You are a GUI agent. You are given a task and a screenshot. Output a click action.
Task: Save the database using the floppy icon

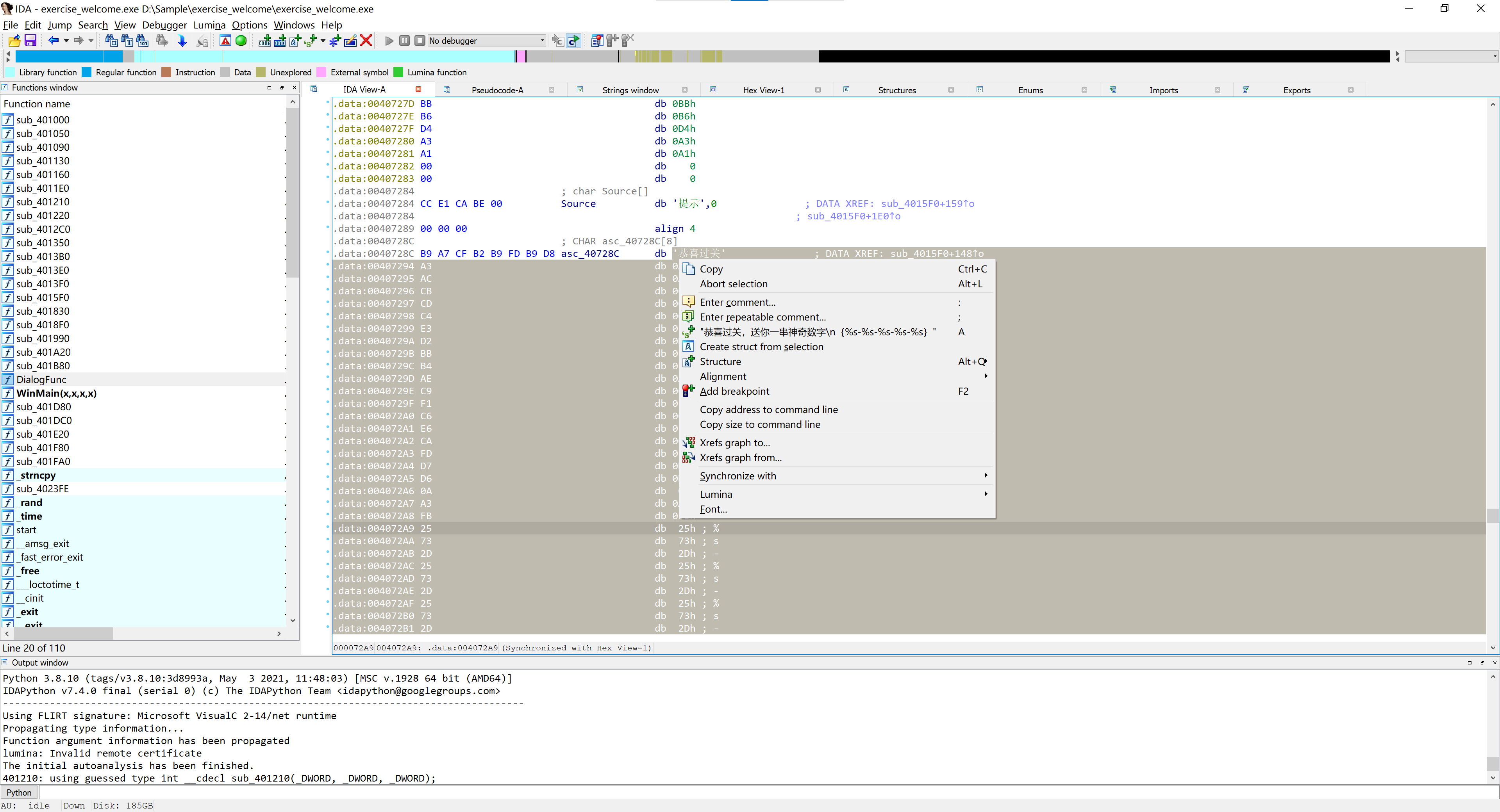click(x=30, y=40)
